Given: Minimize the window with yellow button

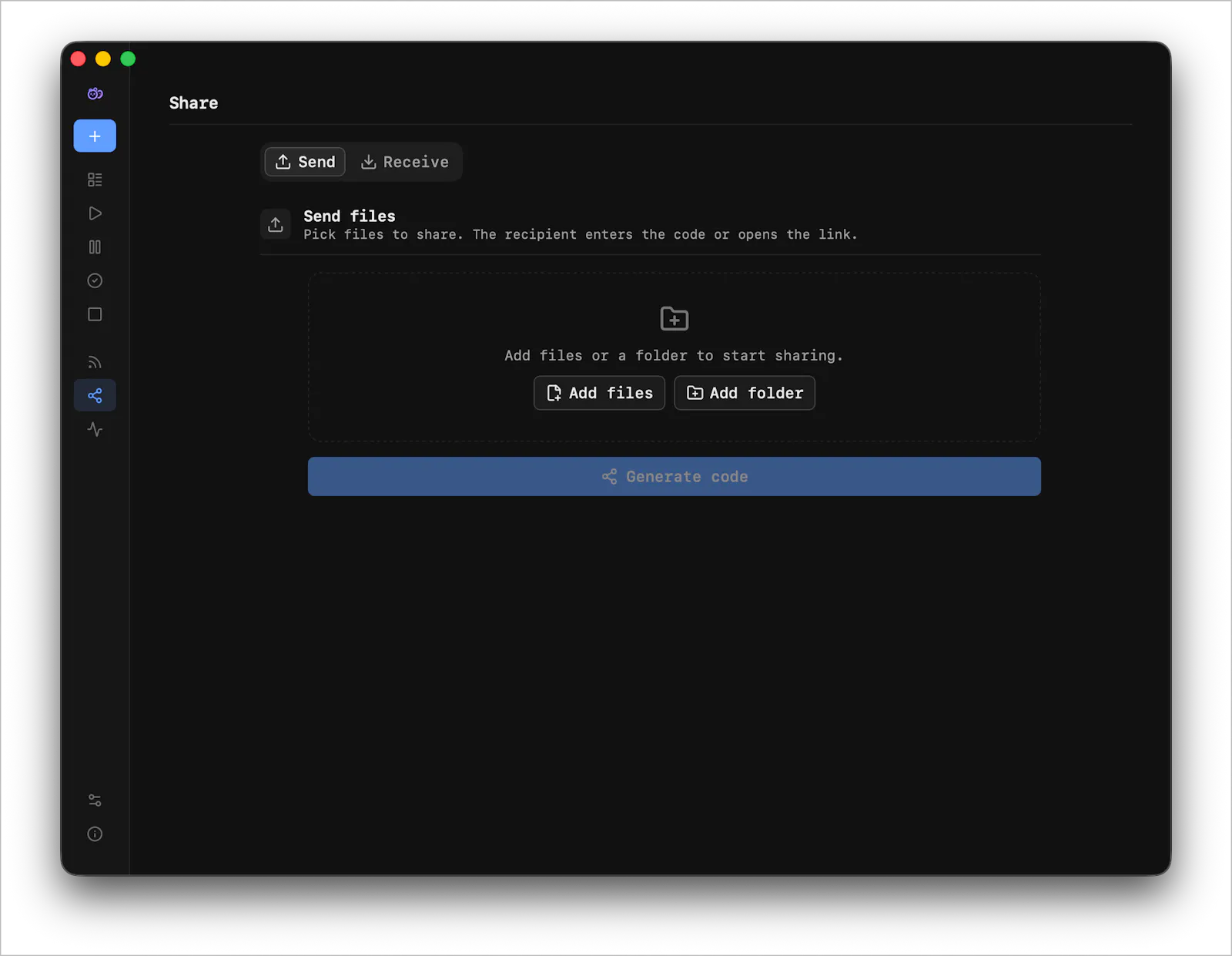Looking at the screenshot, I should point(103,59).
